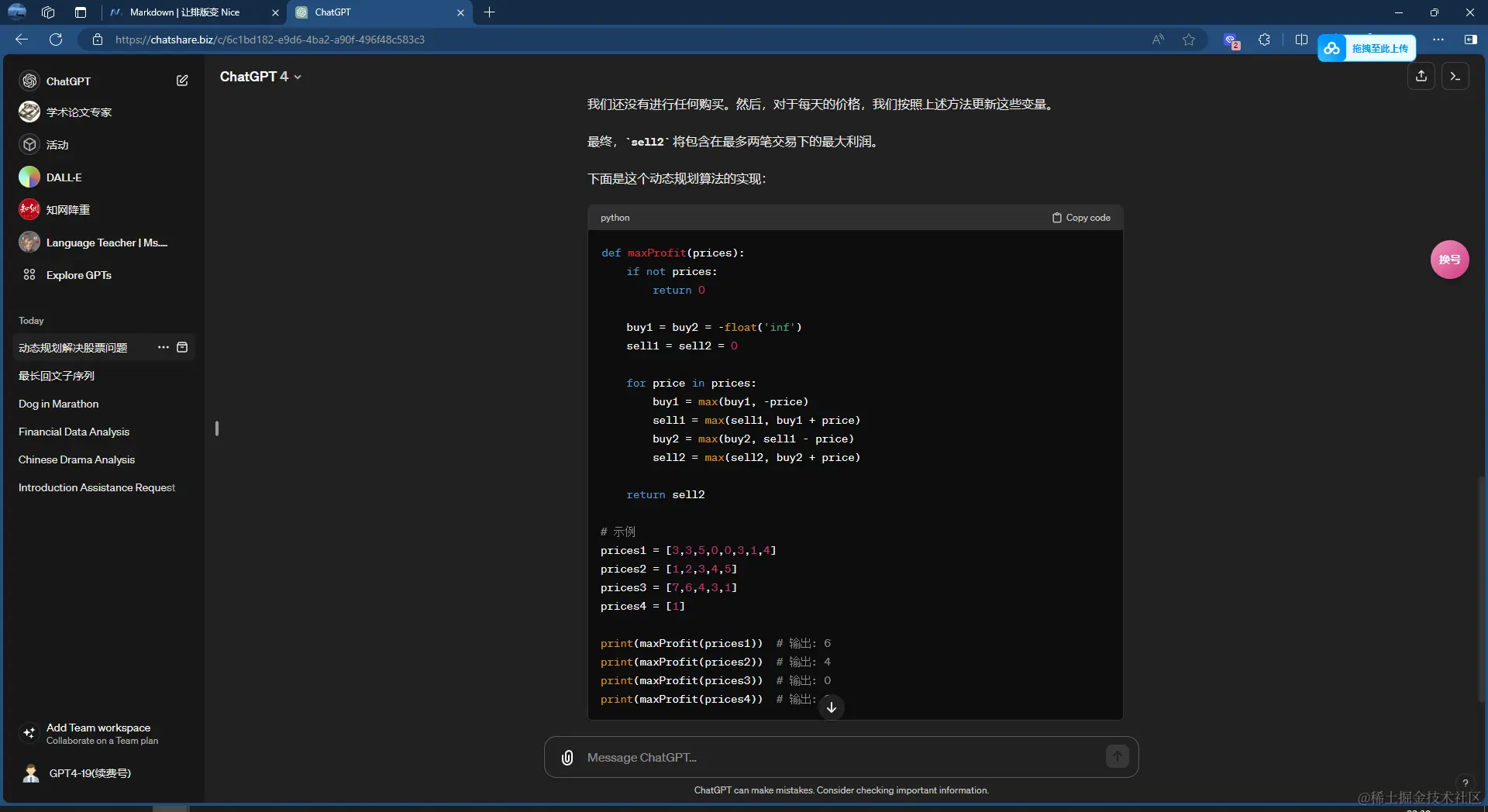Click the browser address bar URL
The width and height of the screenshot is (1488, 812).
click(270, 40)
